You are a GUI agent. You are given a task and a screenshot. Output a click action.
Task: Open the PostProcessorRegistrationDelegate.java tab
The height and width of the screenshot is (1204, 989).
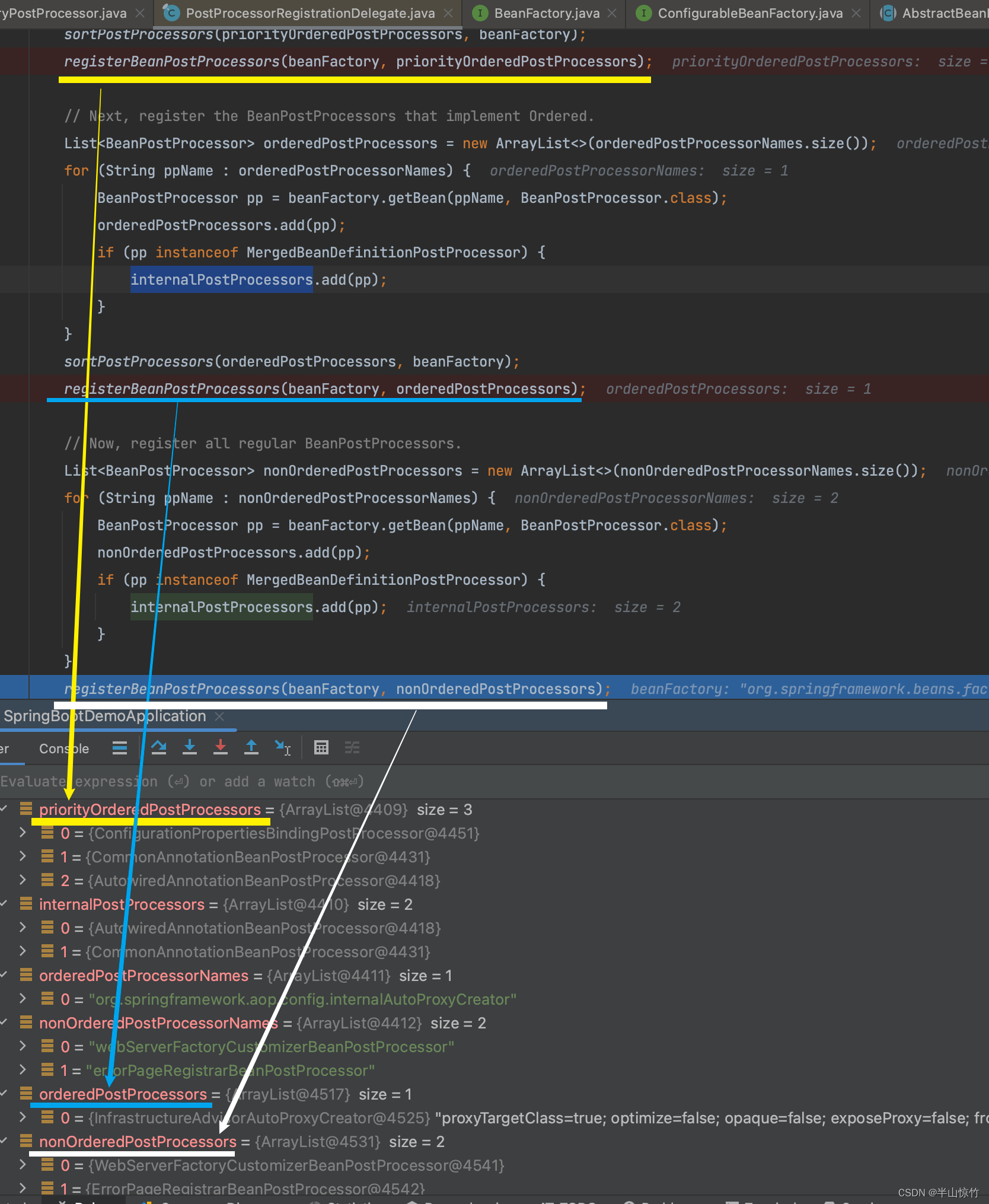pos(308,13)
